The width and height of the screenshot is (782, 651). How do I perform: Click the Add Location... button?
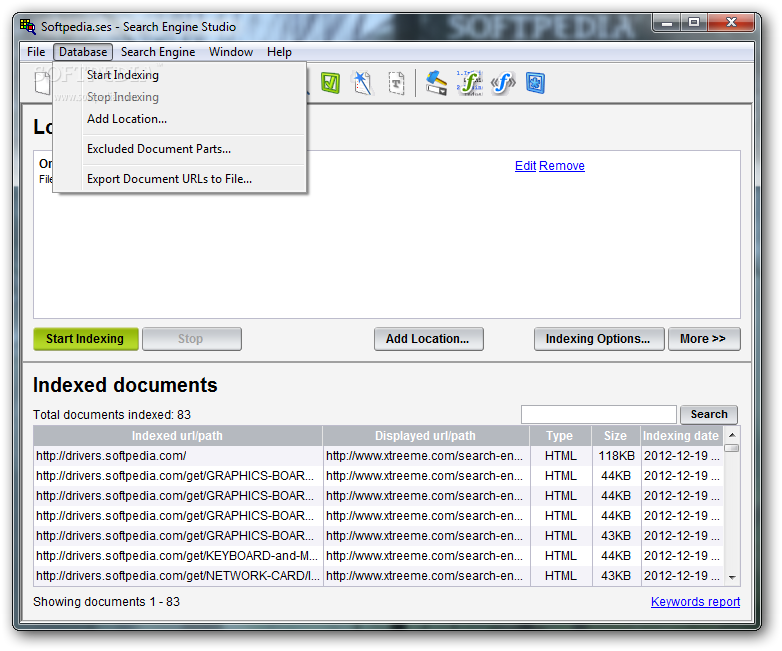pyautogui.click(x=428, y=339)
